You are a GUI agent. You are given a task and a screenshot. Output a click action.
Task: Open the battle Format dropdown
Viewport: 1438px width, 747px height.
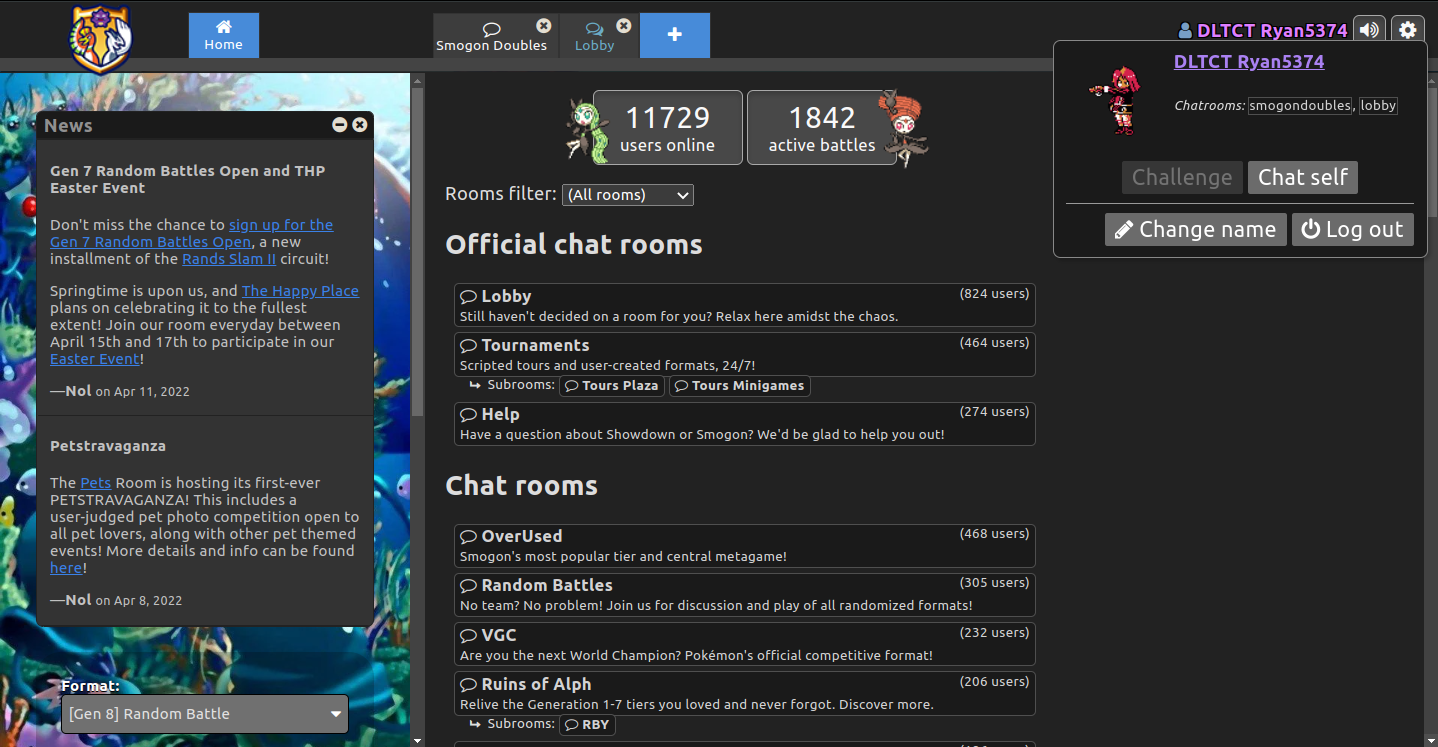pos(205,714)
